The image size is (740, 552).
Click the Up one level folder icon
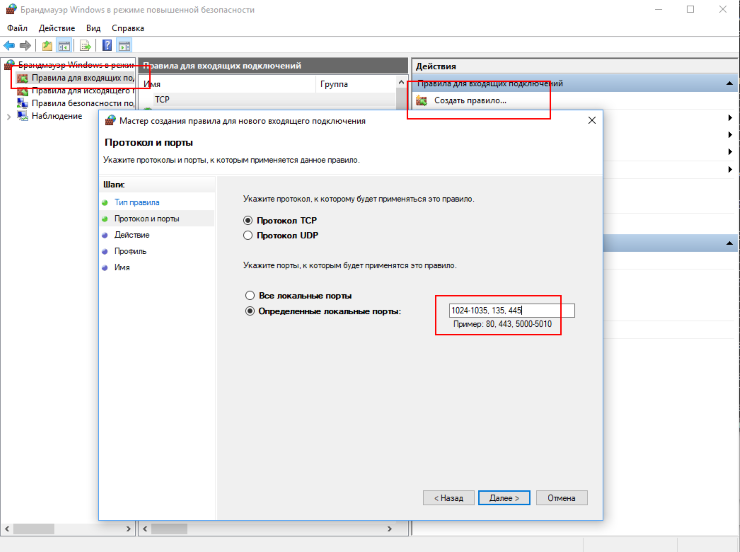point(47,46)
